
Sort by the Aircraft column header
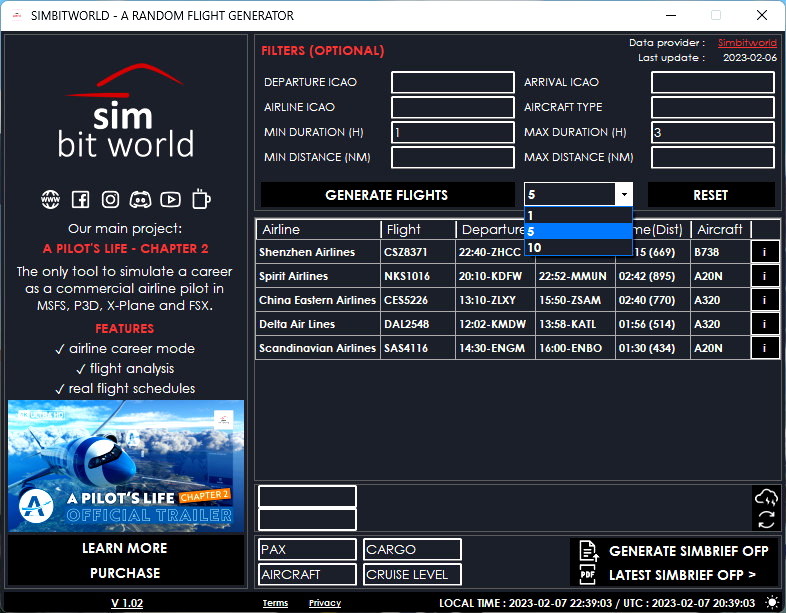click(x=721, y=230)
